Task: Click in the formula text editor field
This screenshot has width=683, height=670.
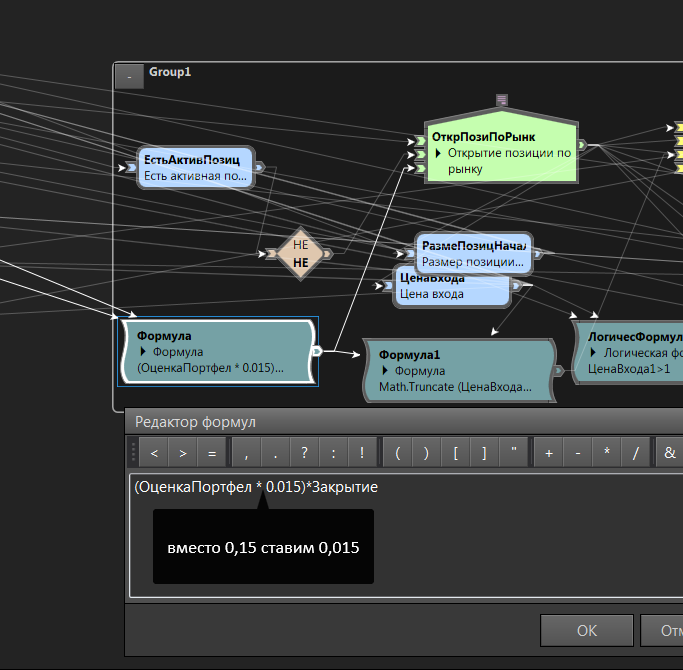Action: coord(406,535)
